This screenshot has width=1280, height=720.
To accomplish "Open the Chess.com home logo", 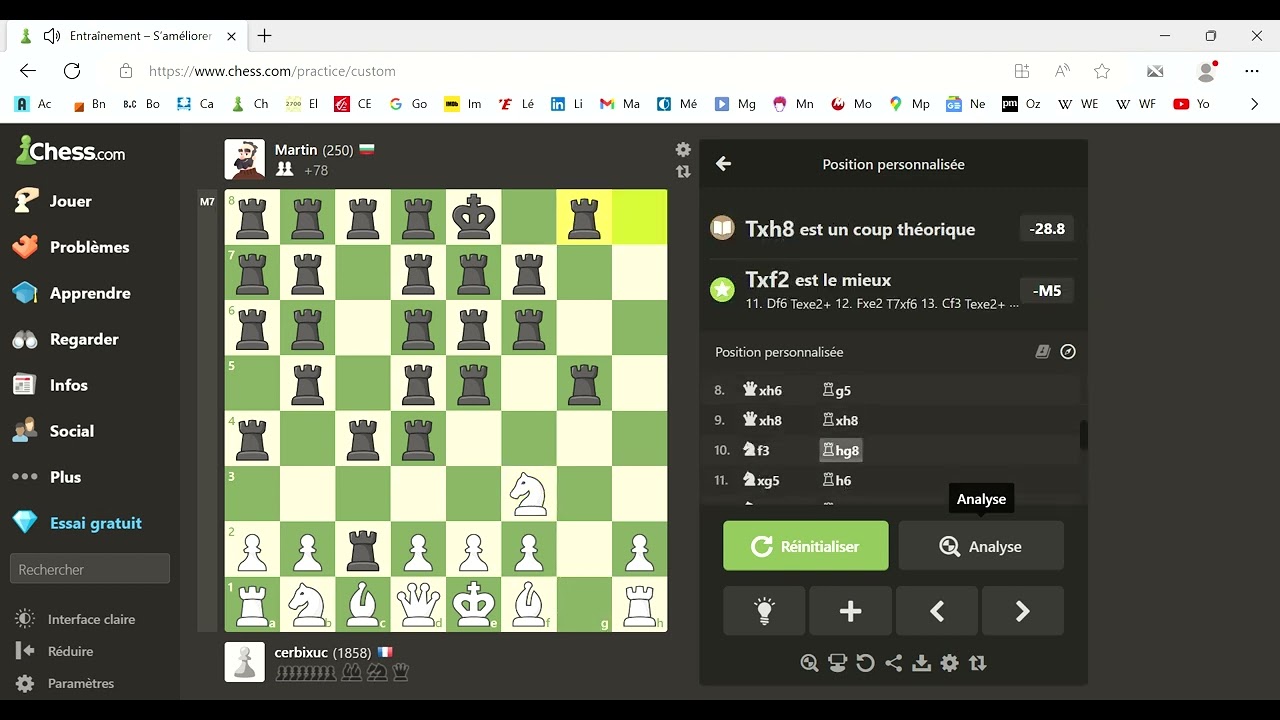I will [71, 152].
